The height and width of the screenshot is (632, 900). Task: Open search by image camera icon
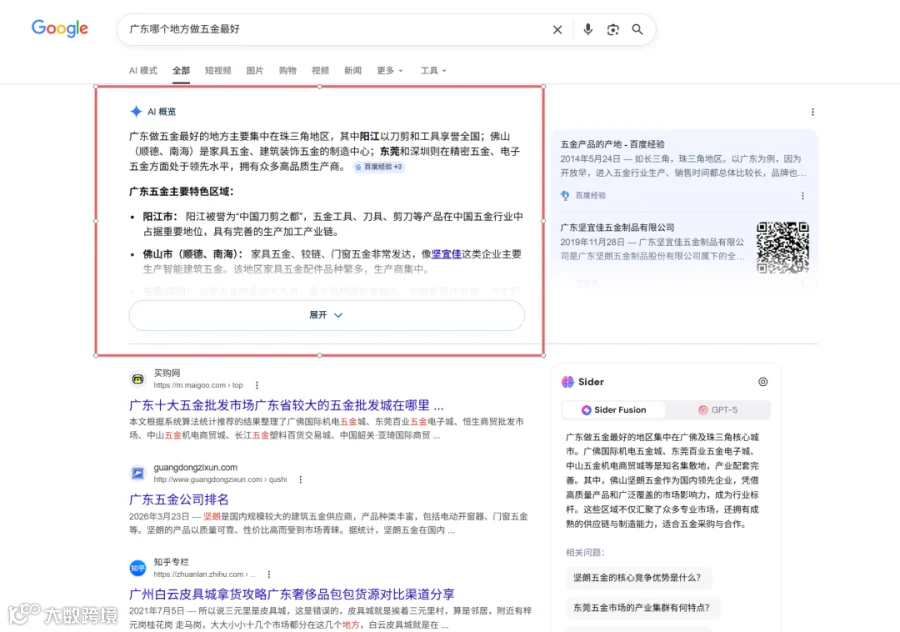point(612,29)
